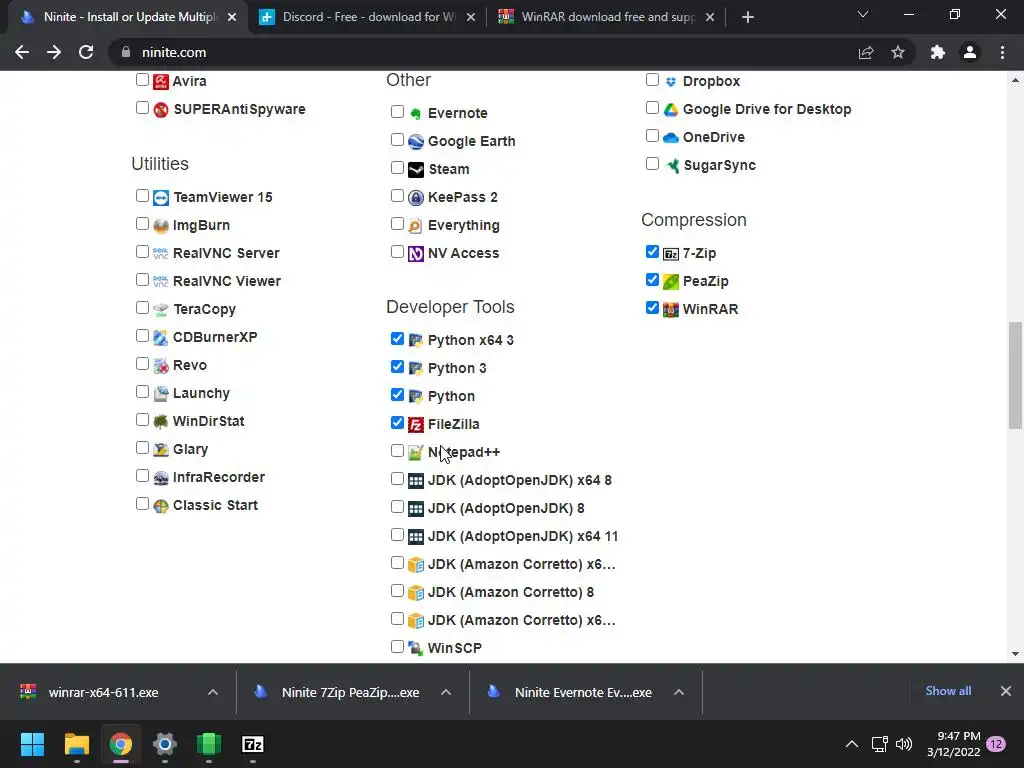Screen dimensions: 1024x768
Task: Click the OneDrive cloud icon
Action: (x=671, y=138)
